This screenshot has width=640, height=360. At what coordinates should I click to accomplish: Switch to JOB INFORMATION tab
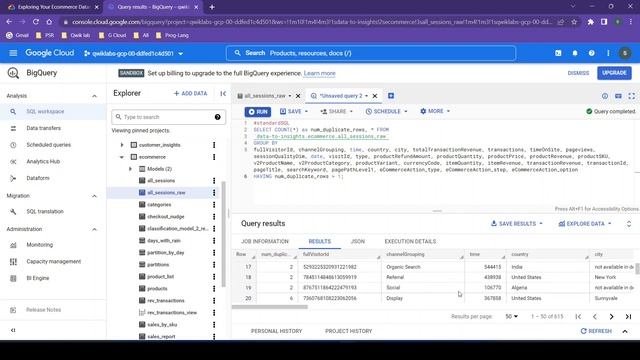(x=264, y=241)
